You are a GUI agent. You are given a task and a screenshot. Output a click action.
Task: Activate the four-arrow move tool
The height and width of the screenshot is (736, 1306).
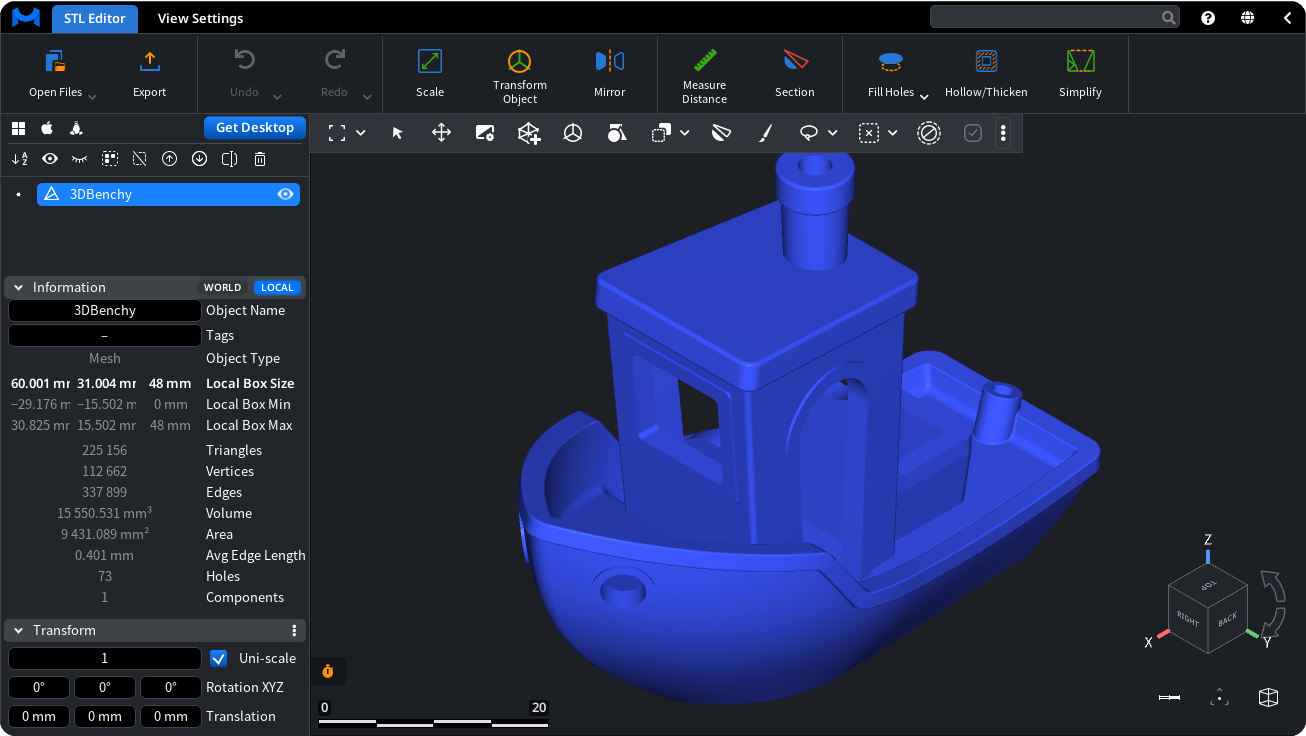click(441, 133)
